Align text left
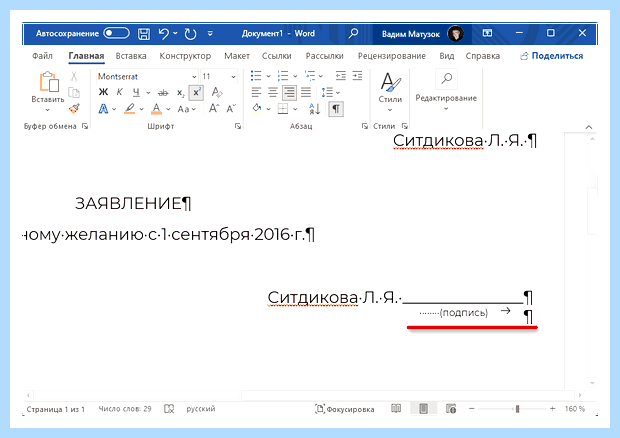 pyautogui.click(x=256, y=93)
